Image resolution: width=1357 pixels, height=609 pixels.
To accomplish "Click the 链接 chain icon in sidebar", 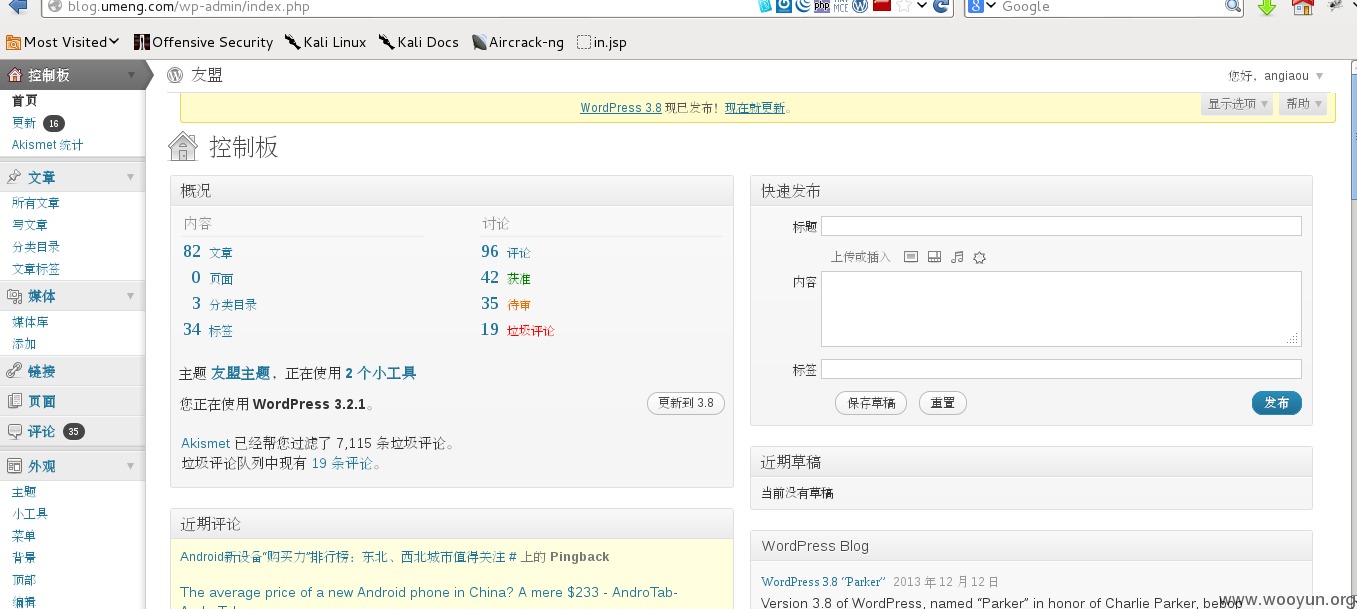I will point(14,371).
